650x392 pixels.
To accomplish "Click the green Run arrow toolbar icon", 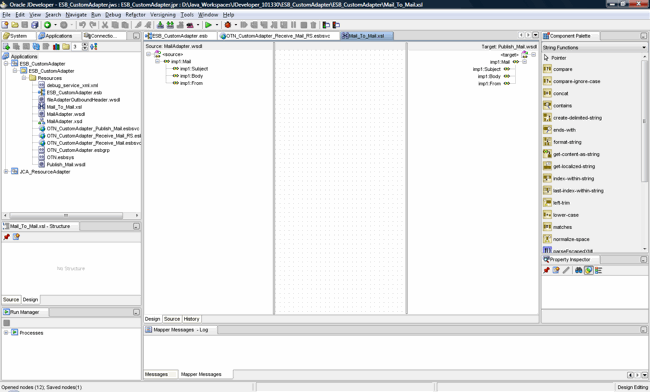I will (209, 25).
